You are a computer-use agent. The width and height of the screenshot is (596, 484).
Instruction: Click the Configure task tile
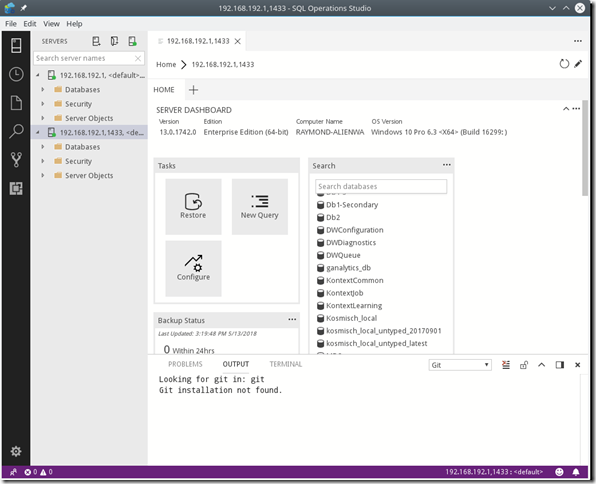193,268
